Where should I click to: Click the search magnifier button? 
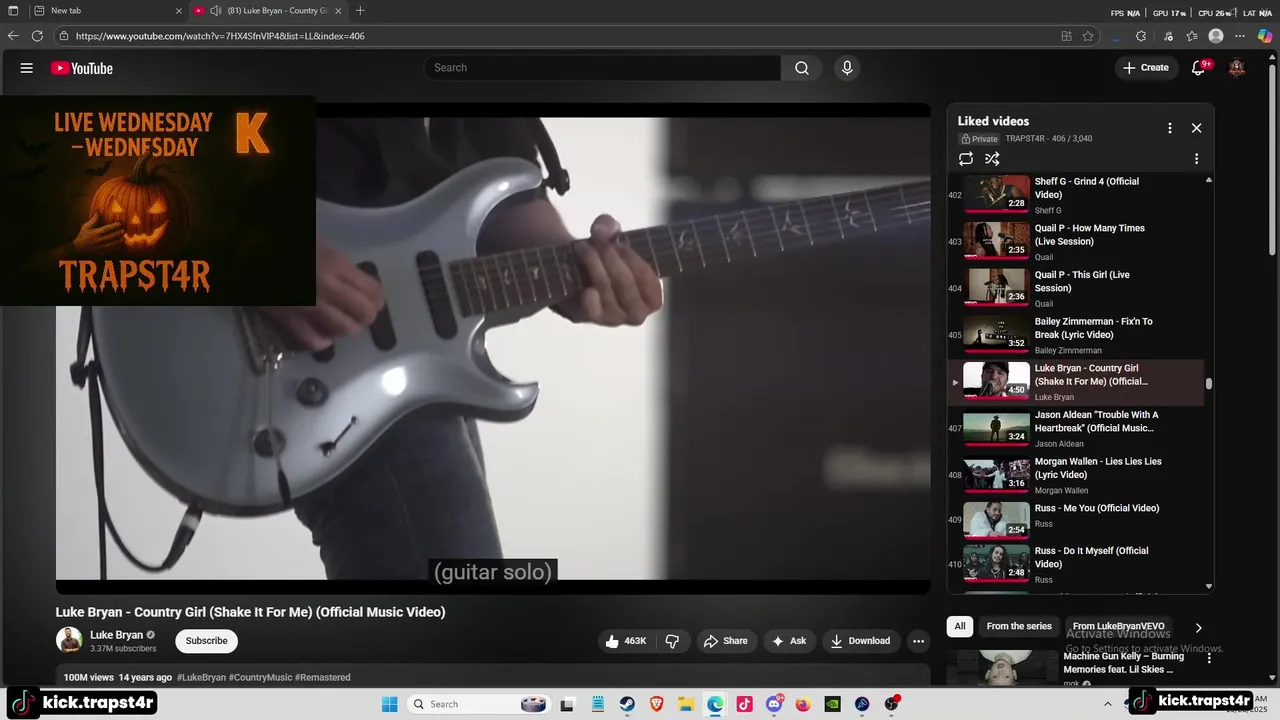[802, 68]
